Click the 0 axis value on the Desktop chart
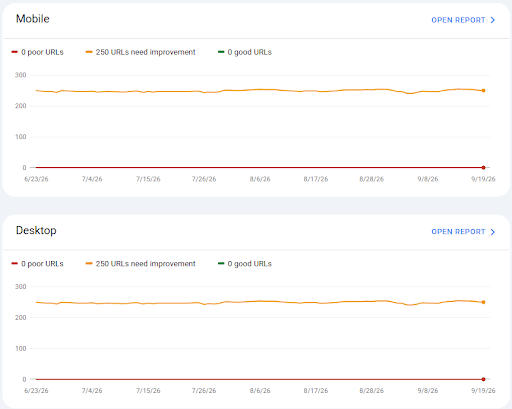Image resolution: width=512 pixels, height=409 pixels. pyautogui.click(x=24, y=379)
